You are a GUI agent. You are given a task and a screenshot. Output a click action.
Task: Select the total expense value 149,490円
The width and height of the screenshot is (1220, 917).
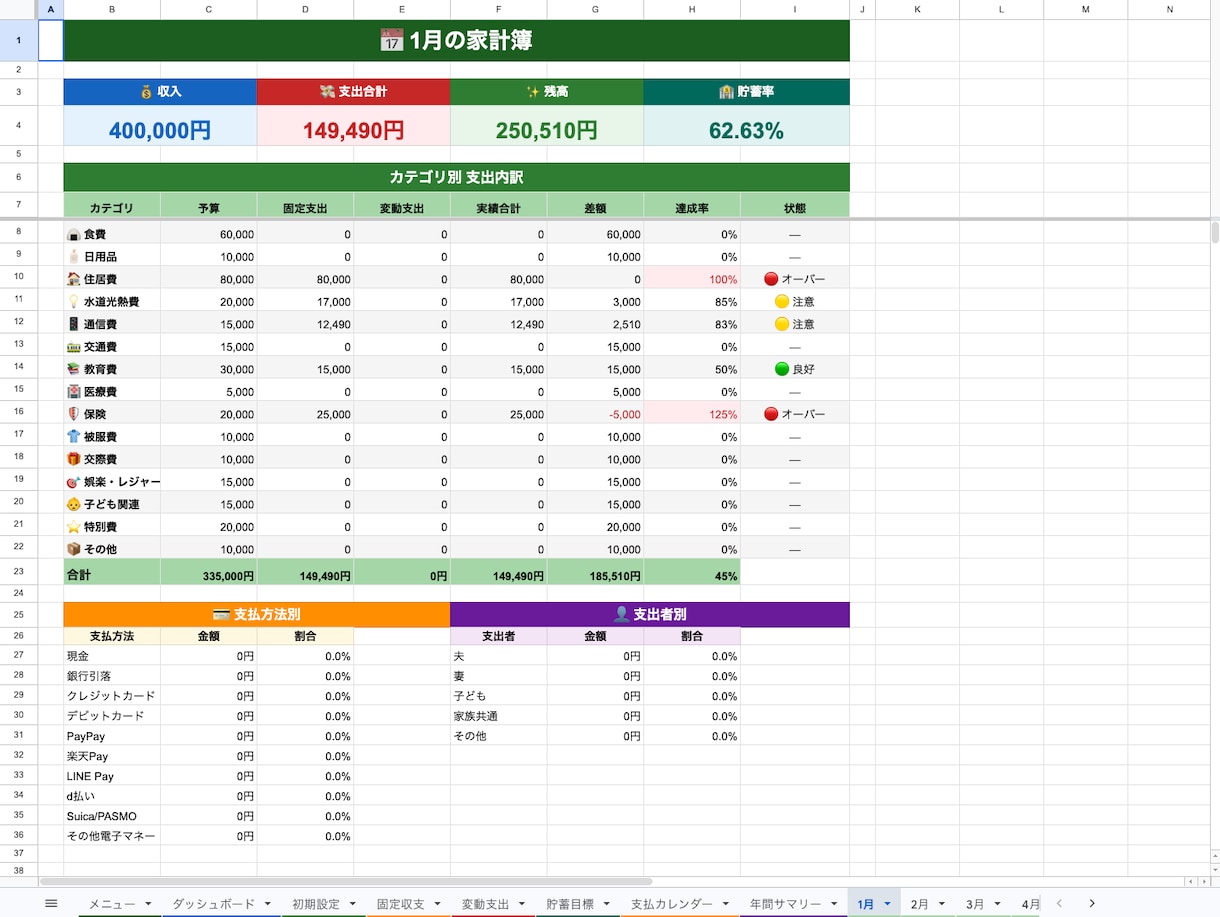[x=354, y=130]
